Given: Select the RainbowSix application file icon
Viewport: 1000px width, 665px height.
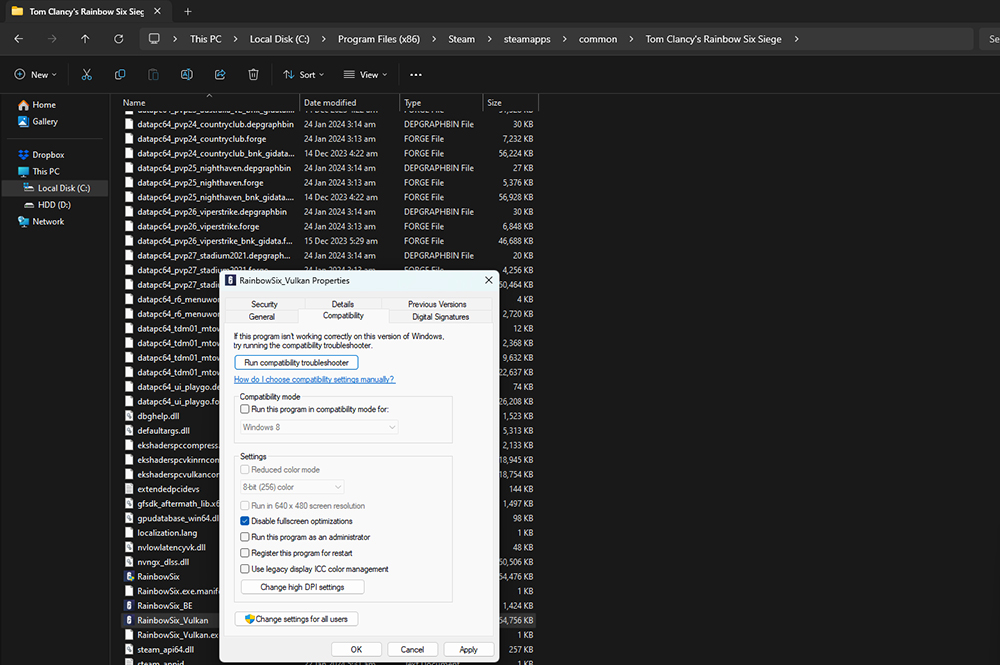Looking at the screenshot, I should pos(129,576).
